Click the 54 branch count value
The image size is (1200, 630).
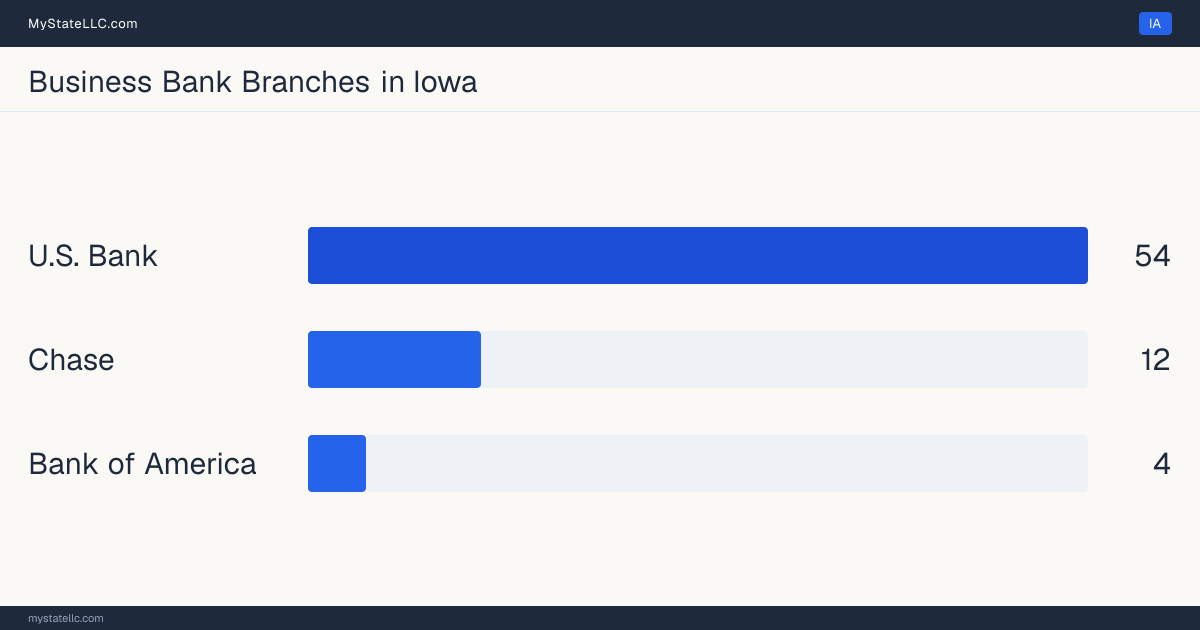coord(1152,256)
